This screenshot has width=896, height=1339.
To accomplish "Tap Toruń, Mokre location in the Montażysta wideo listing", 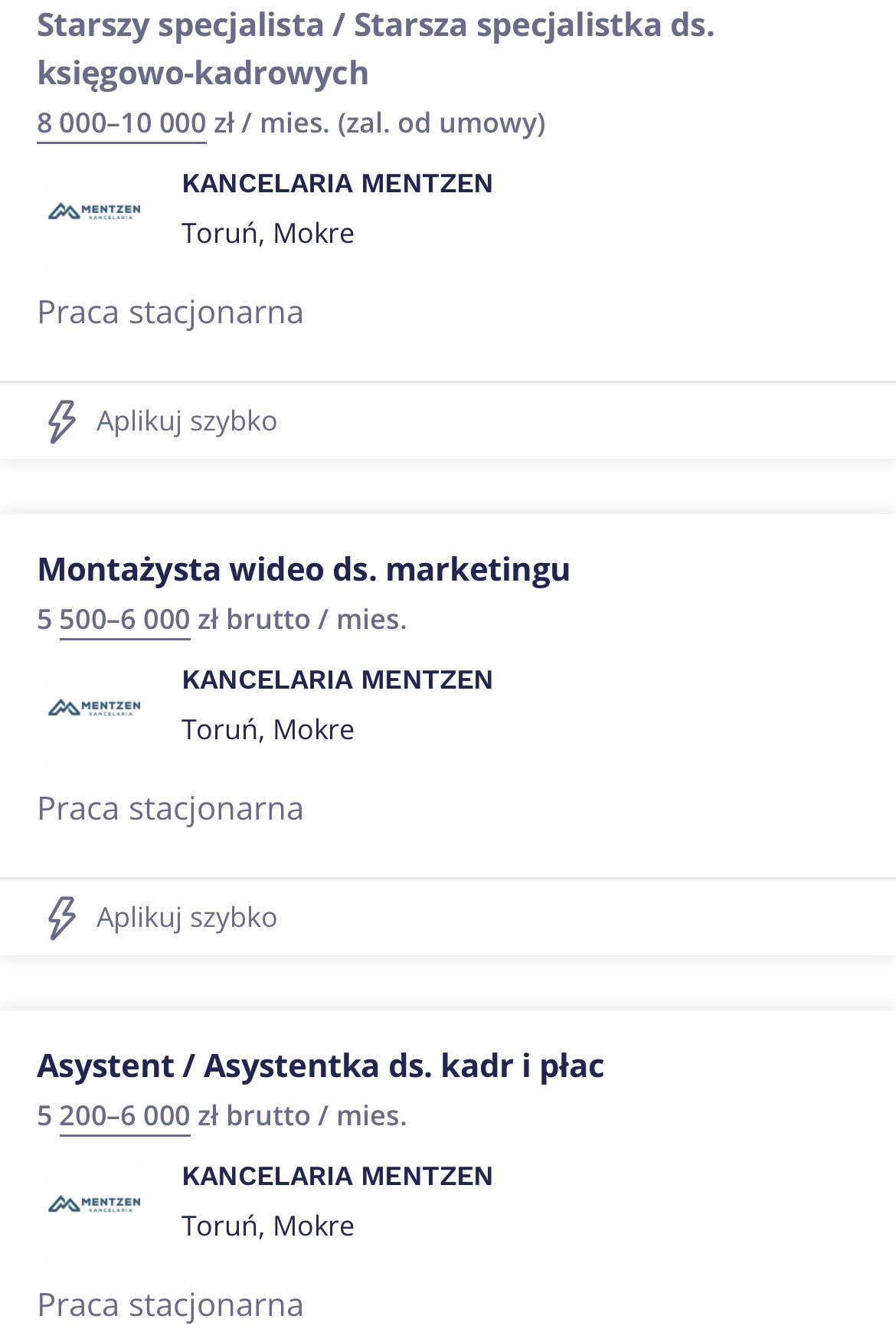I will point(268,730).
